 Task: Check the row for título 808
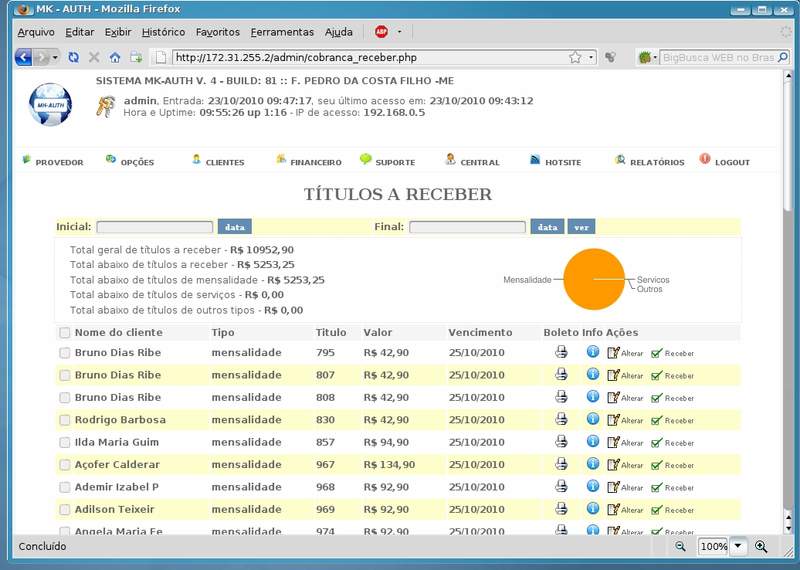[x=64, y=398]
